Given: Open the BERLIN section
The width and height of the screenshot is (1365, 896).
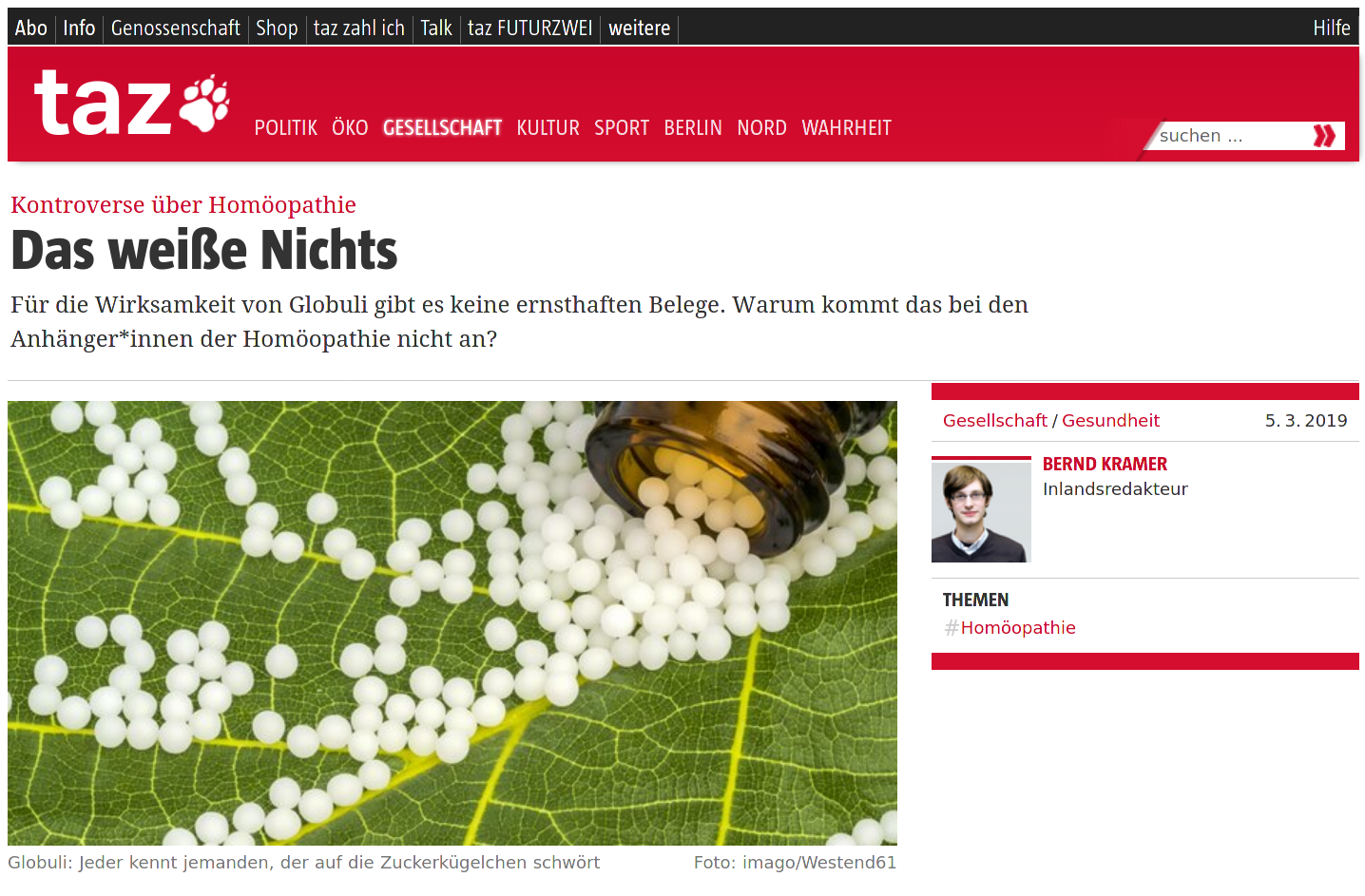Looking at the screenshot, I should pos(693,127).
